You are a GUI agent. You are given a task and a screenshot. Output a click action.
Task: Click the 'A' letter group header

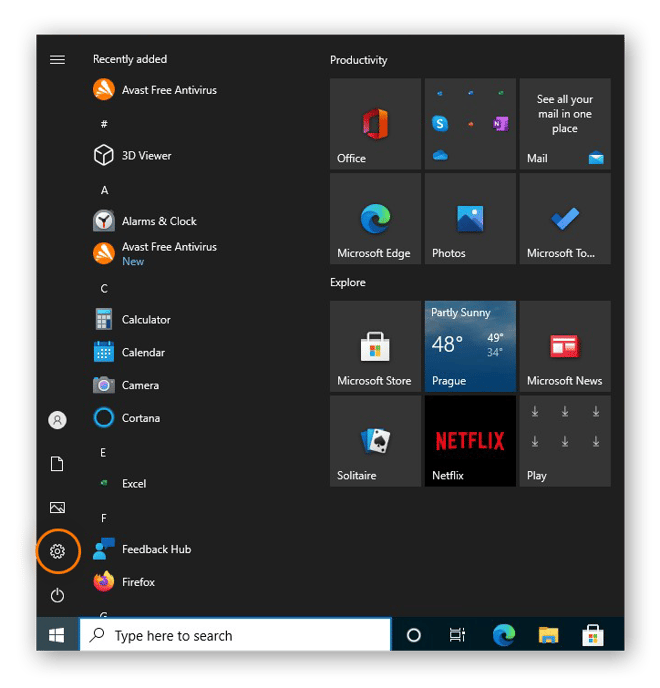tap(104, 190)
